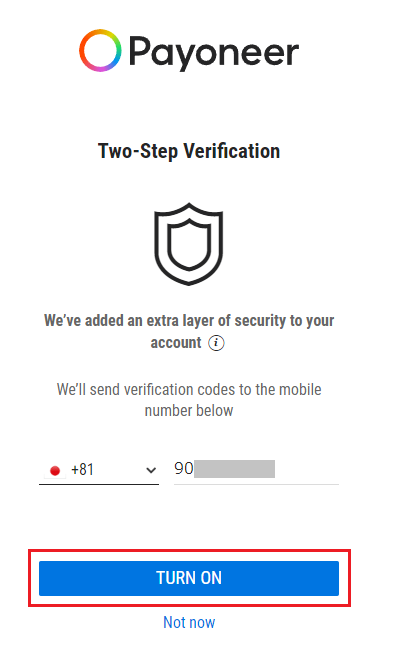Click the Payoneer rainbow ring logo

[100, 50]
